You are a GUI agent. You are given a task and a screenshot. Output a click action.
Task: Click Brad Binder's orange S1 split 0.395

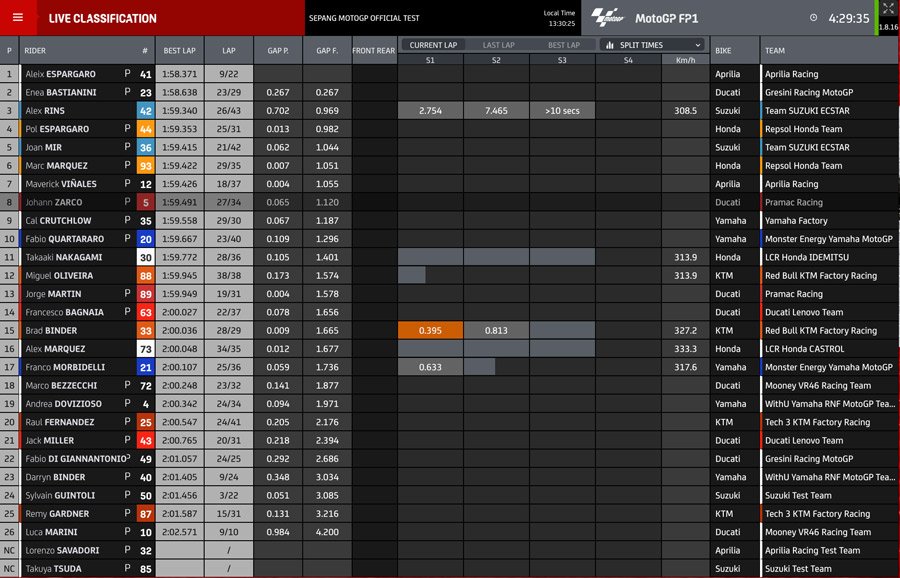[x=430, y=331]
